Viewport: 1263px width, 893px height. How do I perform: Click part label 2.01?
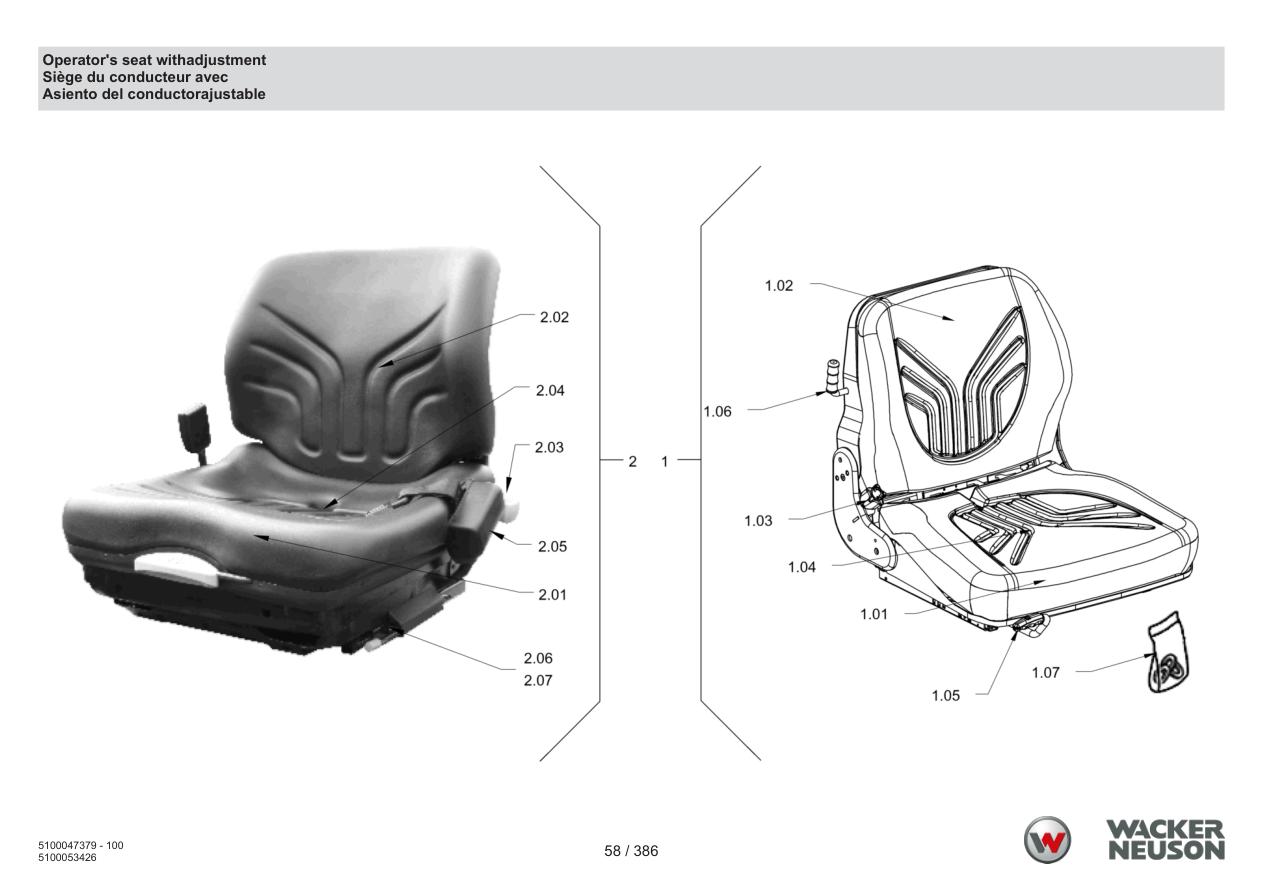(x=553, y=594)
